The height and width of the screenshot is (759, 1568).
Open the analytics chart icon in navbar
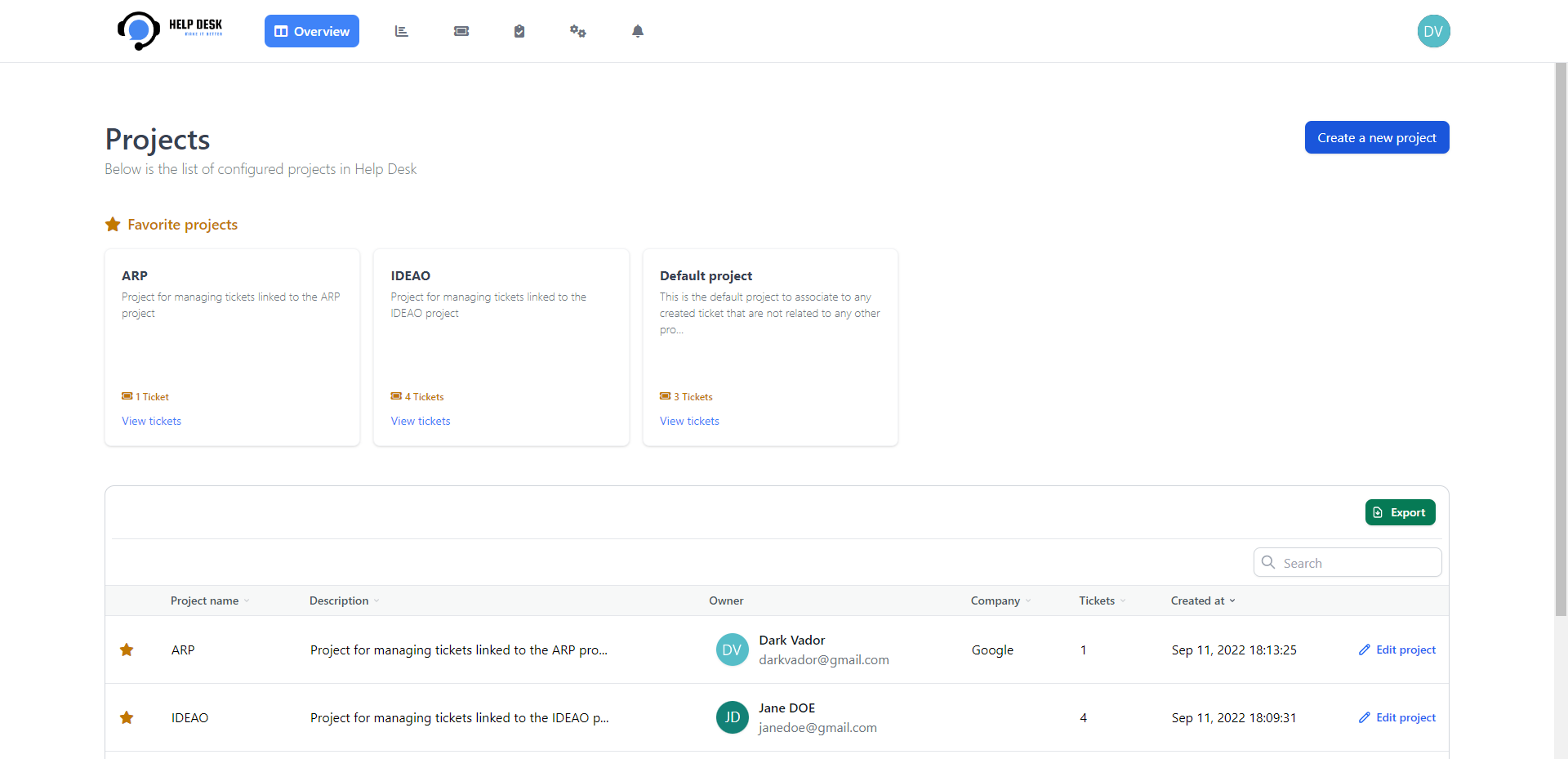tap(401, 31)
